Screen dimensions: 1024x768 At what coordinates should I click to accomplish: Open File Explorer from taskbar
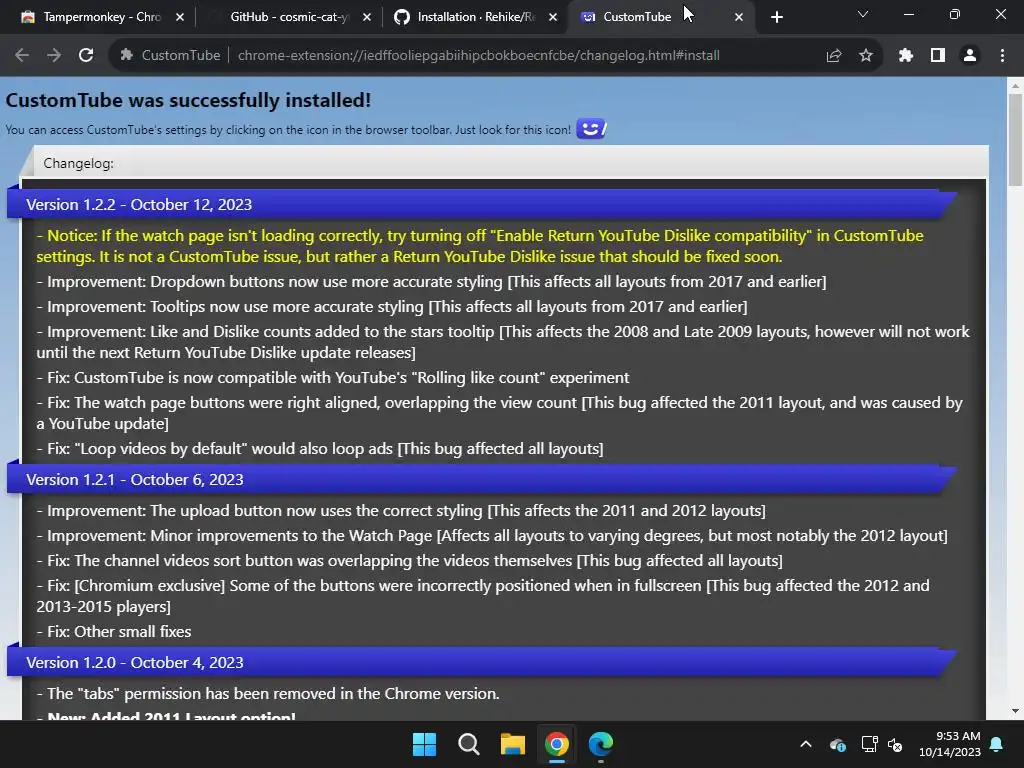click(513, 744)
